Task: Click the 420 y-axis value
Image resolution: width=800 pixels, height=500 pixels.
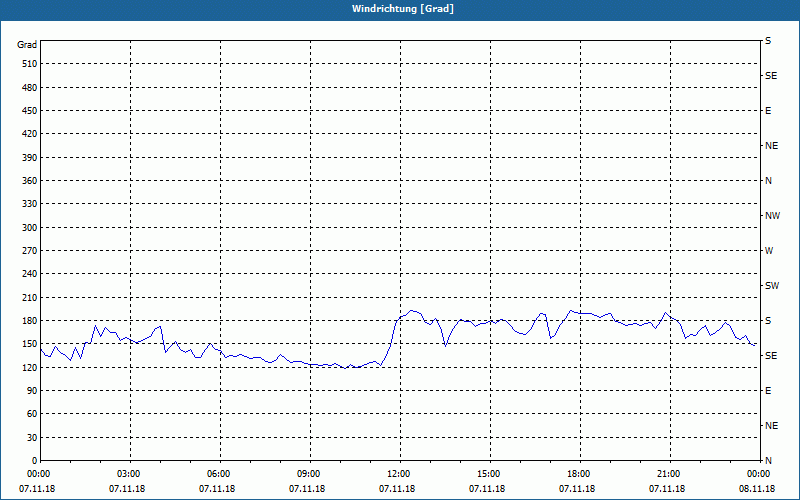Action: click(30, 134)
